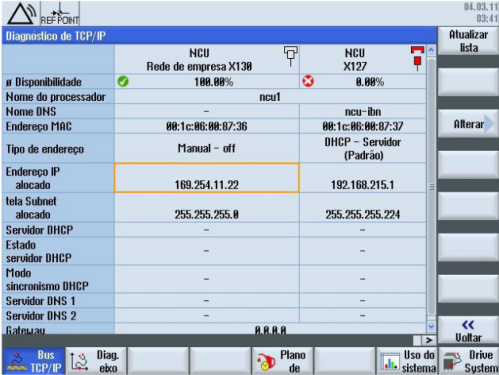Go back with the Voltar softkey
The width and height of the screenshot is (499, 375).
(x=468, y=331)
